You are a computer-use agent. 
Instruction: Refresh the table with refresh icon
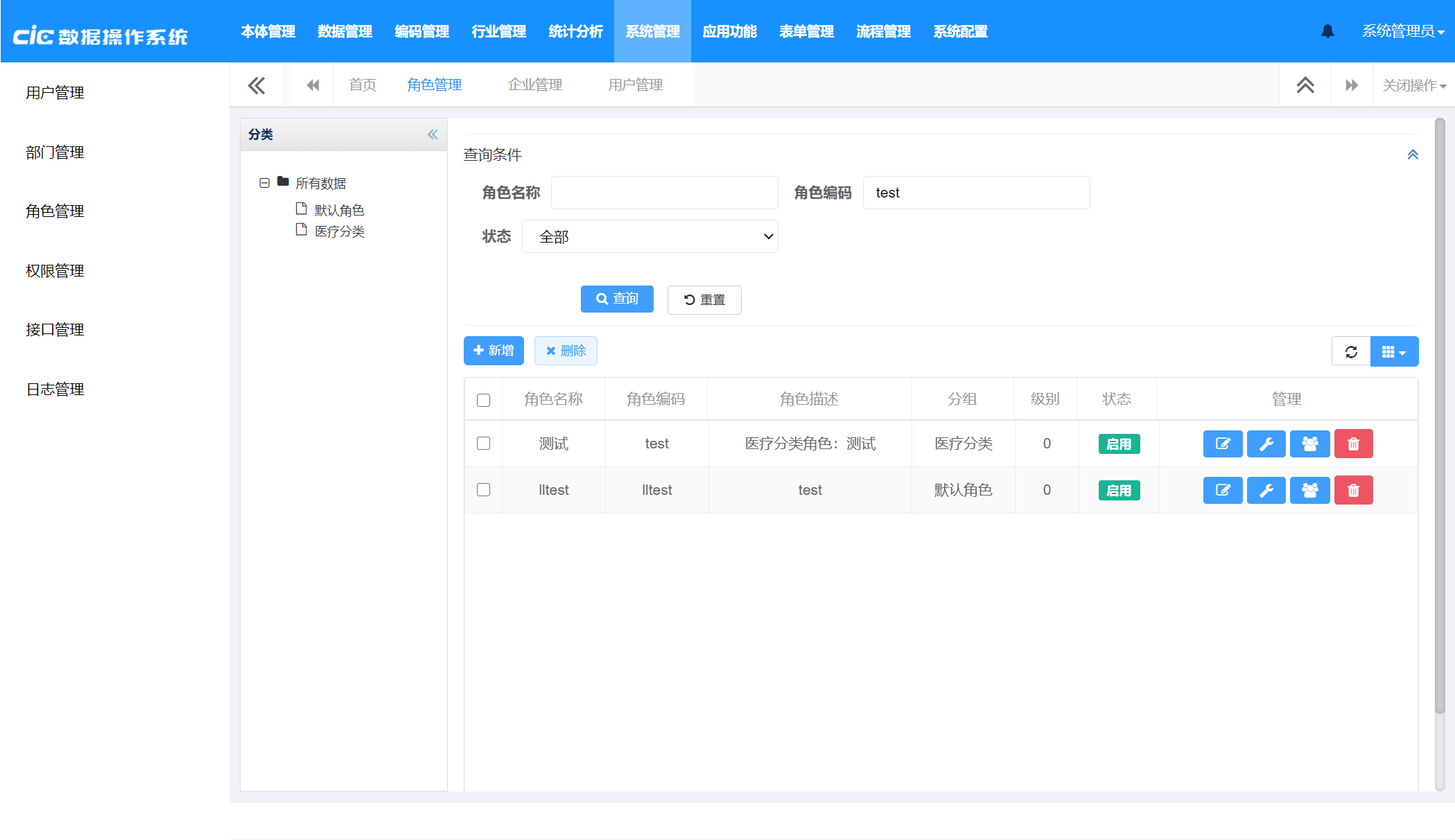pos(1351,351)
